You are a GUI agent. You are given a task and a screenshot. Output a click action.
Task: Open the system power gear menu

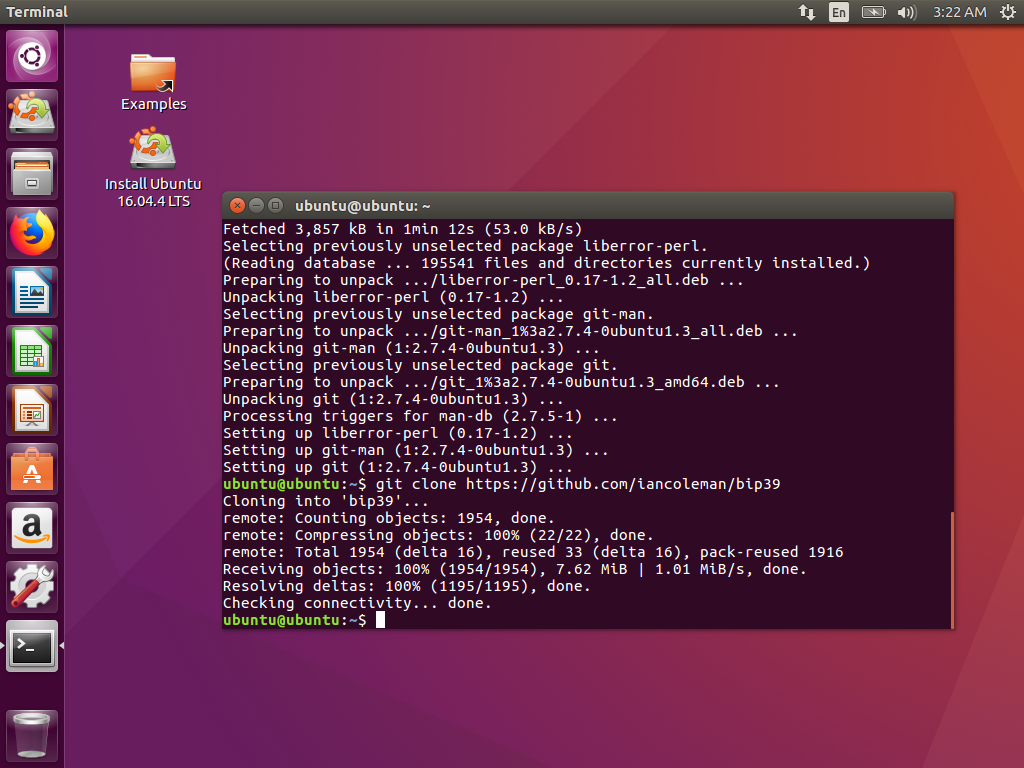click(x=1005, y=12)
